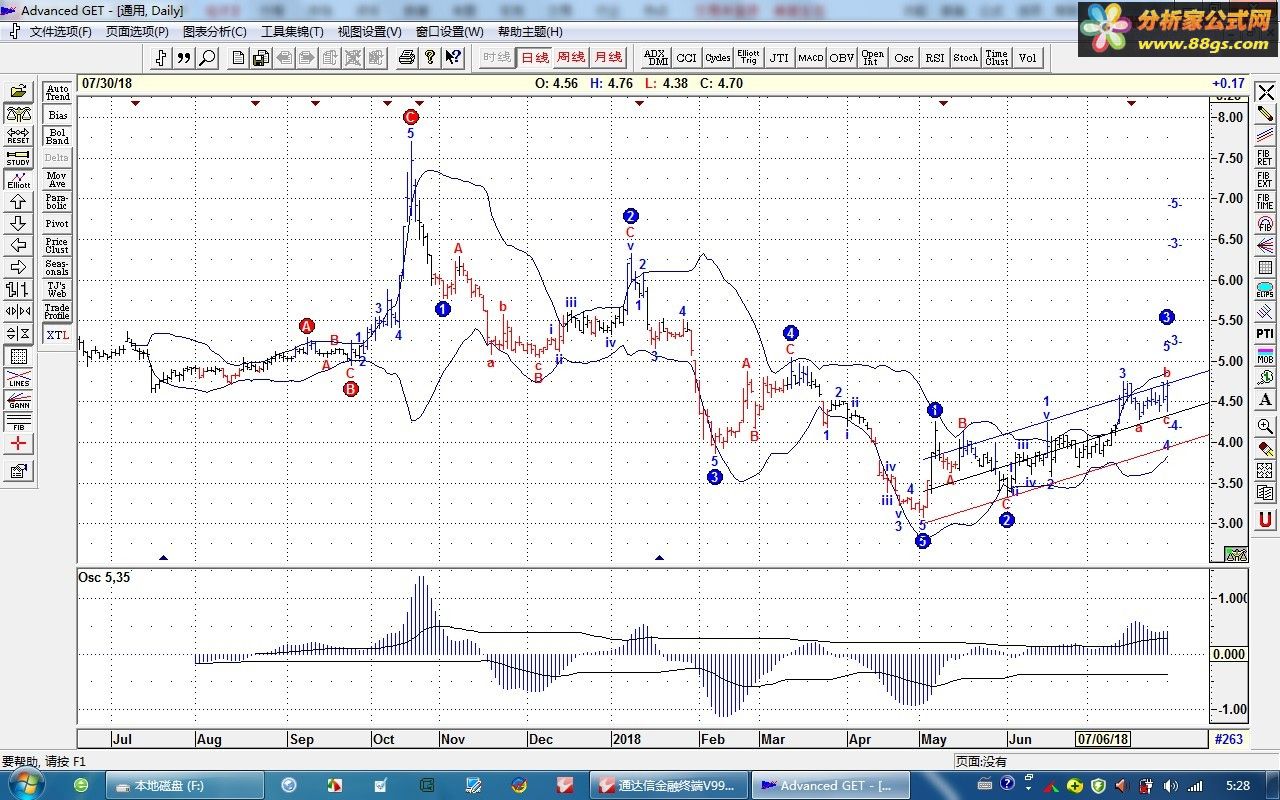Viewport: 1280px width, 800px height.
Task: Select the LINES drawing tool
Action: [18, 377]
